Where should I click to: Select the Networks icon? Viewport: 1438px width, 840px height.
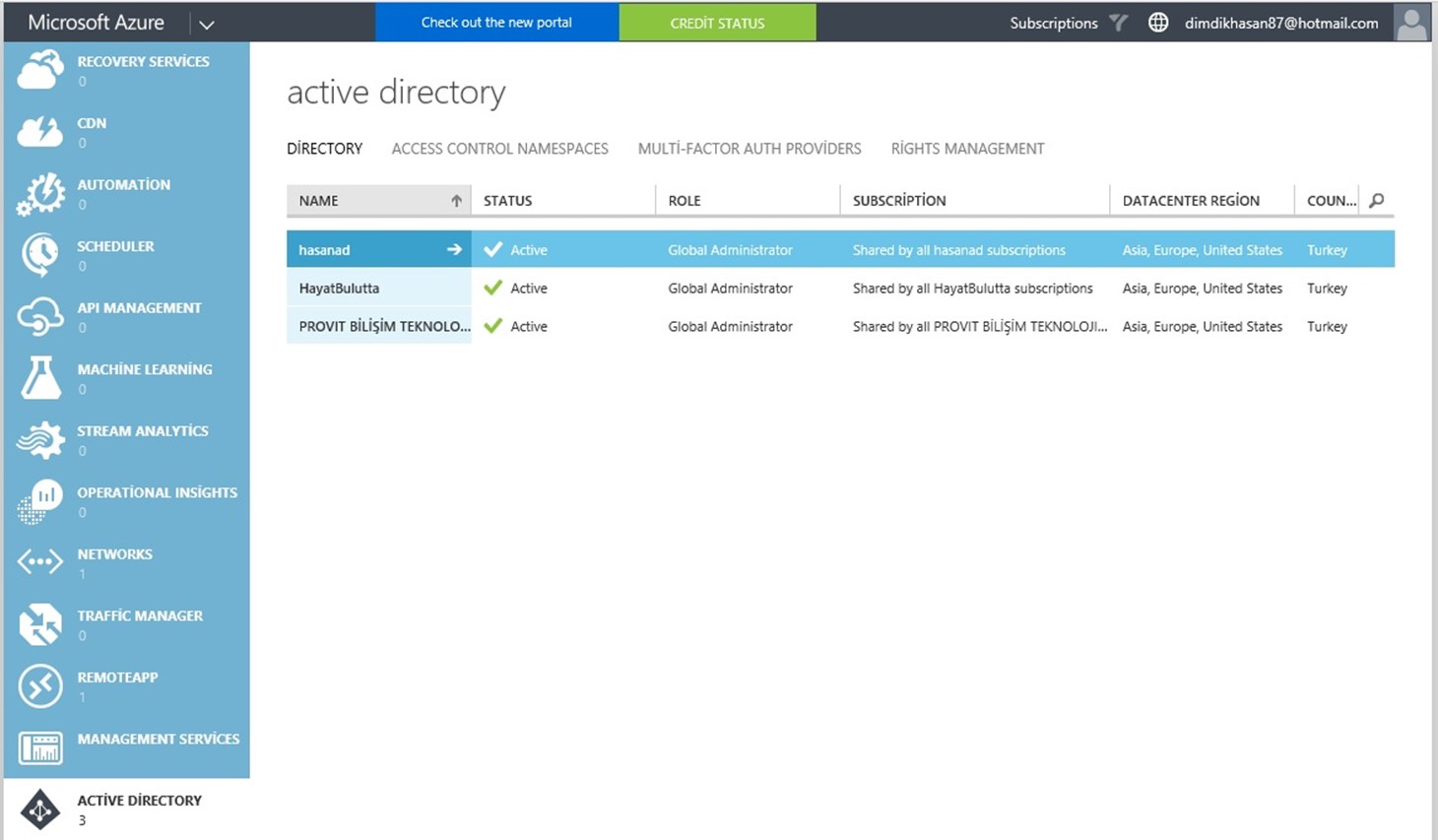point(40,562)
